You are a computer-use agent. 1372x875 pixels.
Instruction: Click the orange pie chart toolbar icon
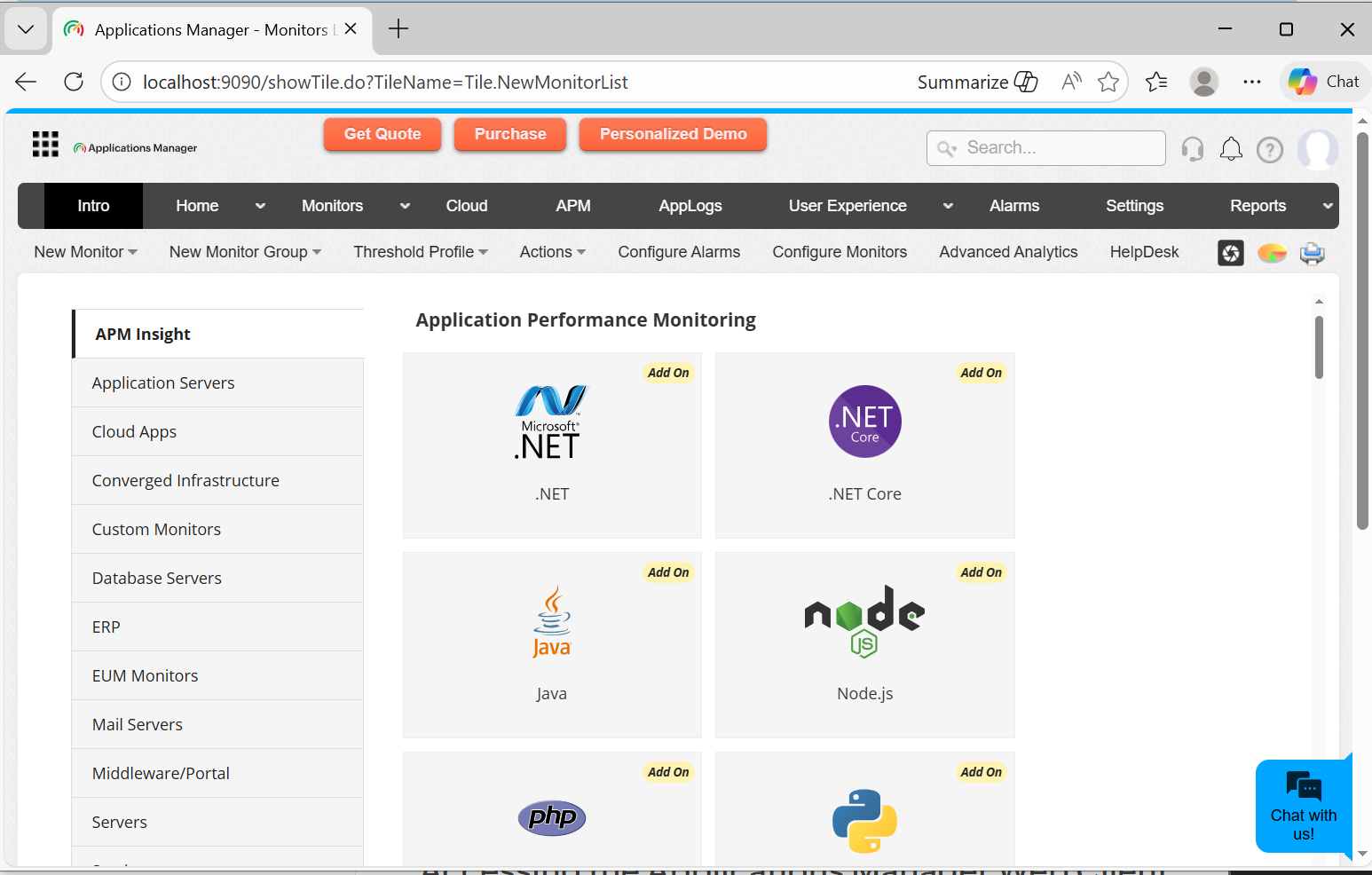pos(1272,254)
